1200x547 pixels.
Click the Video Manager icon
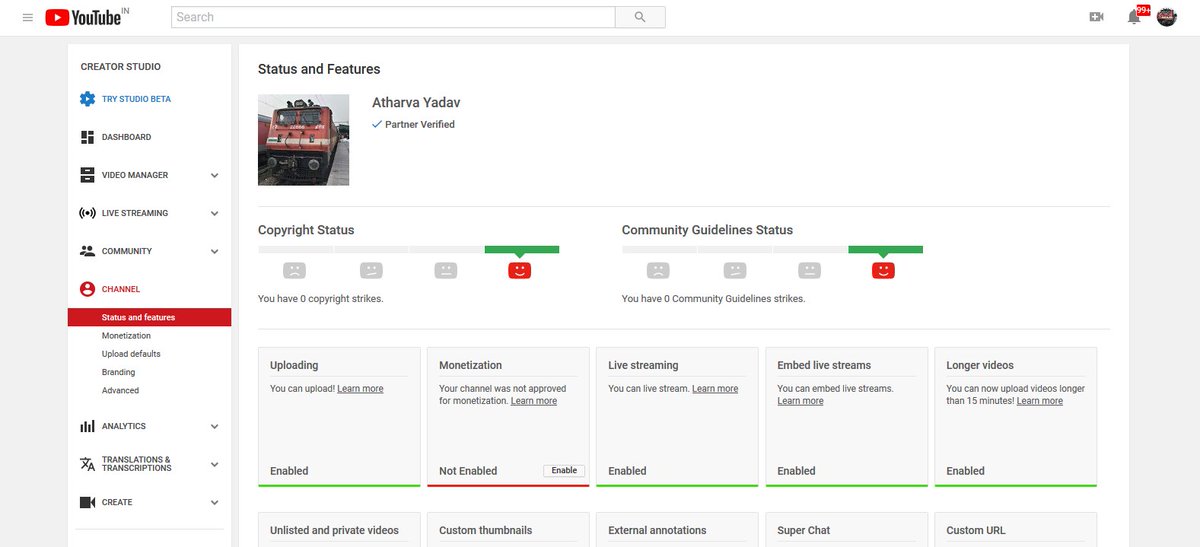tap(87, 175)
